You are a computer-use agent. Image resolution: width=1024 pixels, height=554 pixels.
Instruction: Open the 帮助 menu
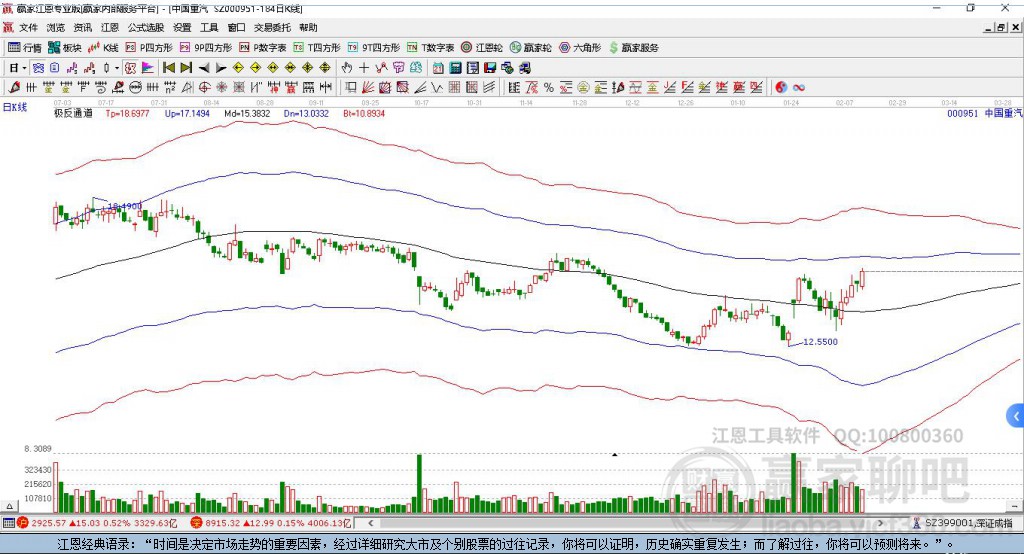[x=308, y=27]
